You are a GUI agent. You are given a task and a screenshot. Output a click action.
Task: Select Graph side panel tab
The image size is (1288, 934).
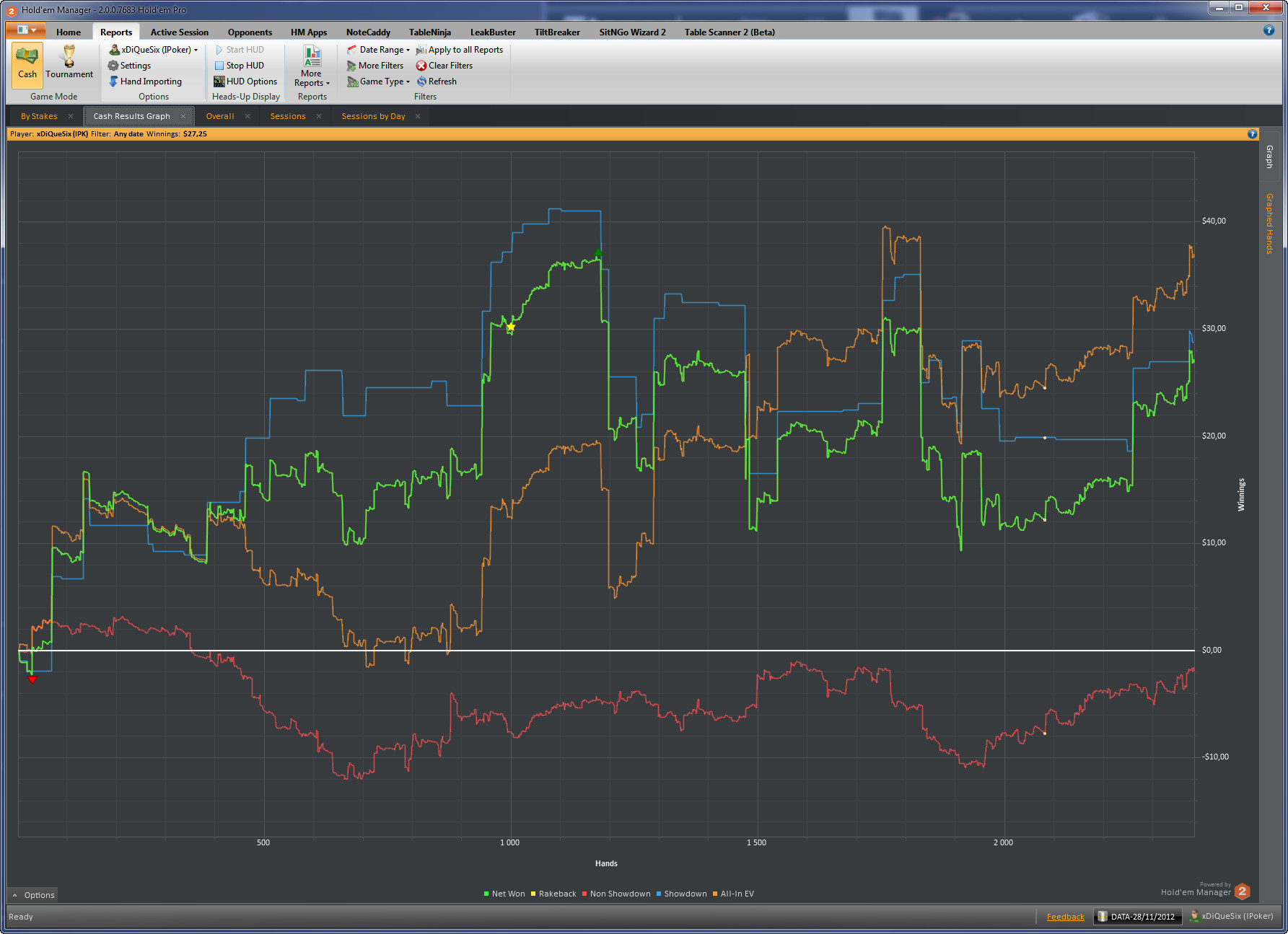click(x=1270, y=157)
